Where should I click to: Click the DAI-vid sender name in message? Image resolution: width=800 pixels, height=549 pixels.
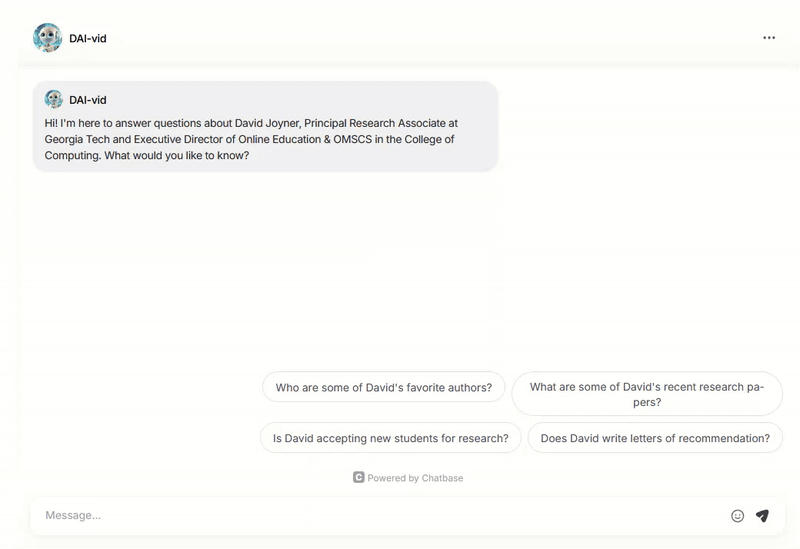tap(88, 100)
